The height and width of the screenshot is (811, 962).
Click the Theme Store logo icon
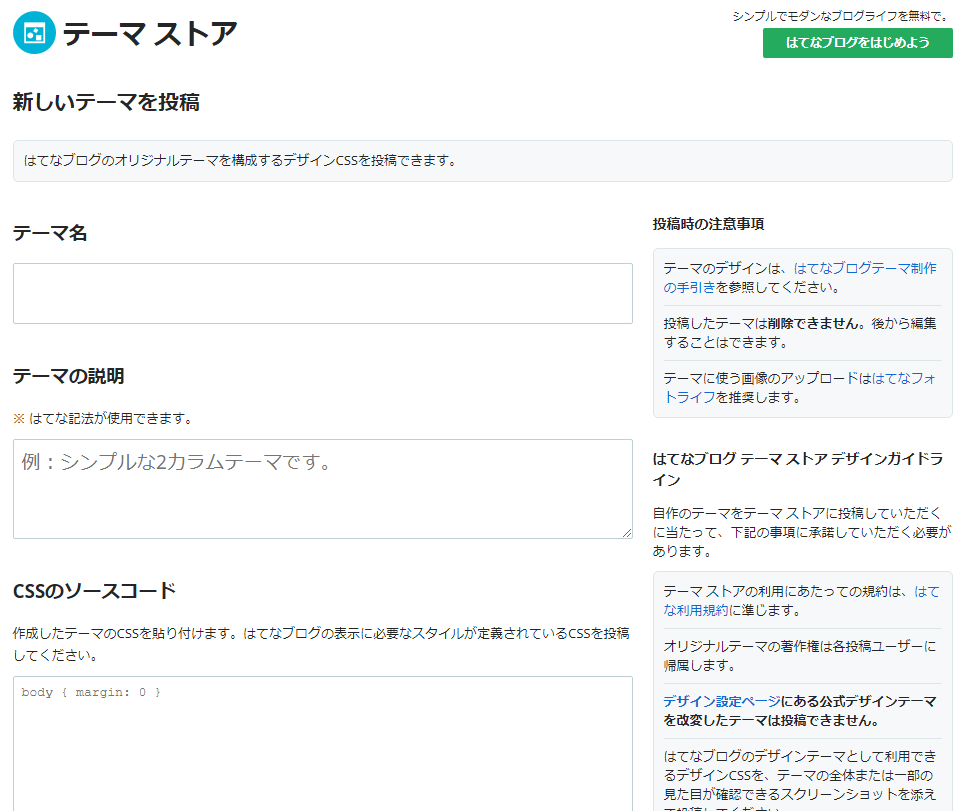[x=34, y=33]
